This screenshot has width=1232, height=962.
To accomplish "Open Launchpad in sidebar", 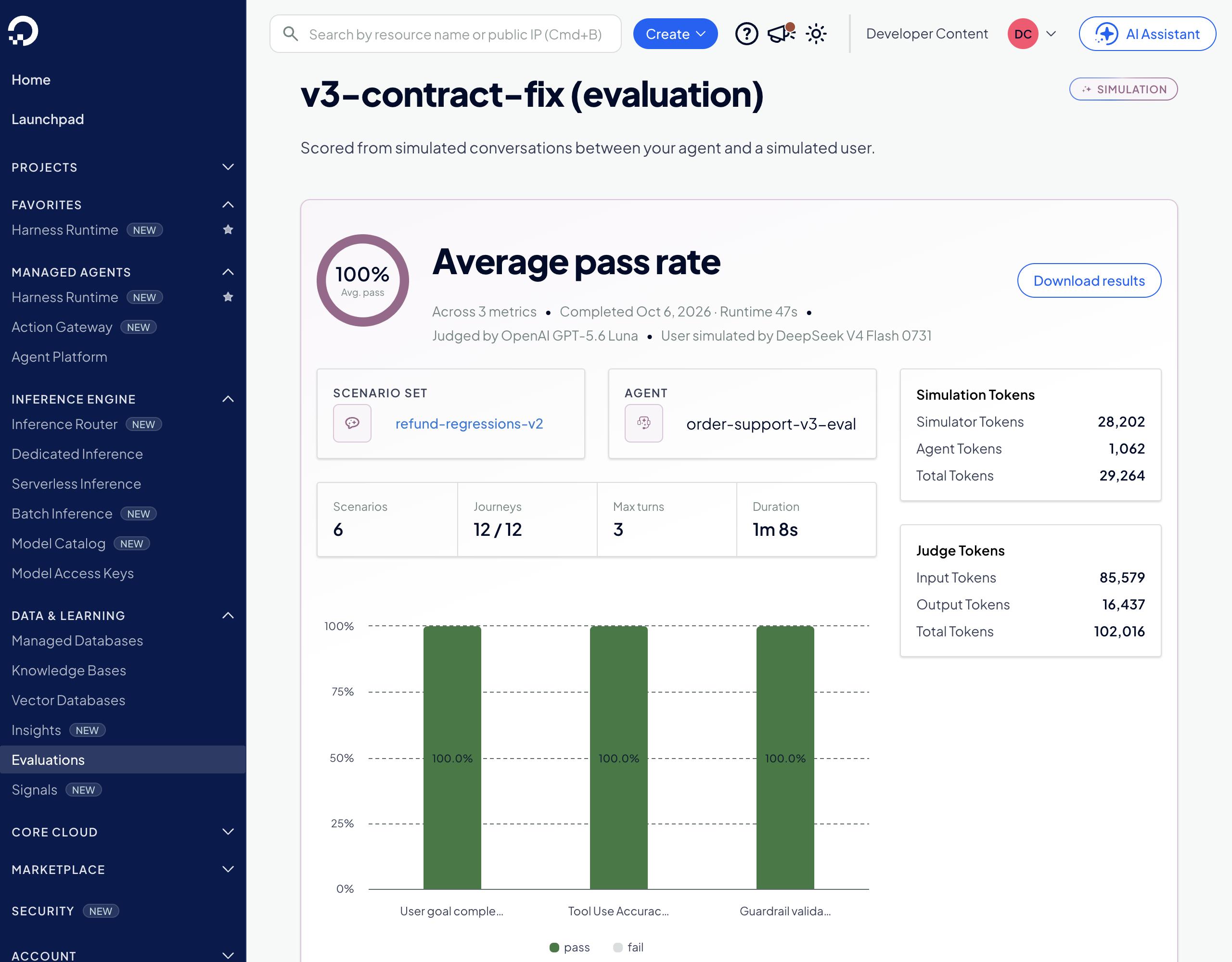I will pyautogui.click(x=48, y=119).
